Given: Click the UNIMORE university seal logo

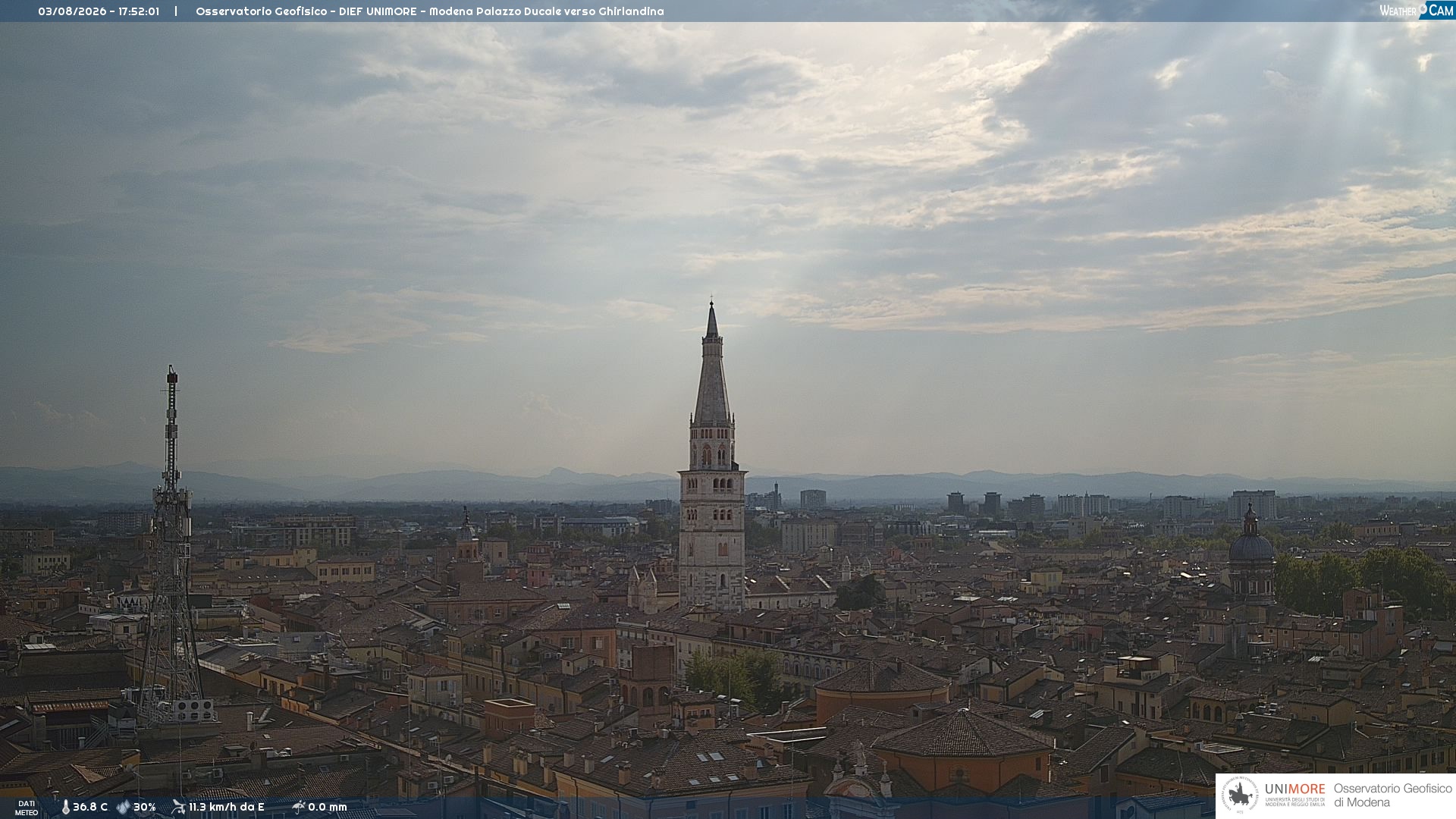Looking at the screenshot, I should 1240,795.
